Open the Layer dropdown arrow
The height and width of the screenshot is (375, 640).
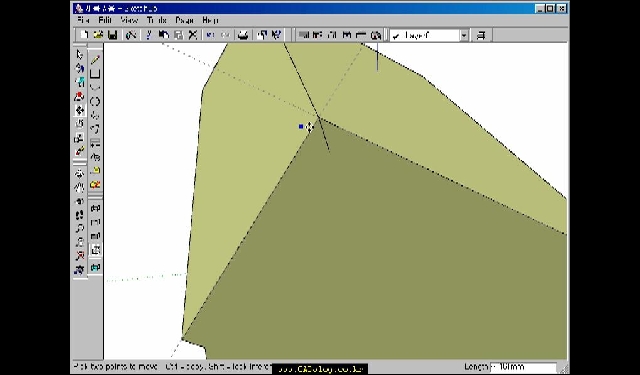coord(464,36)
